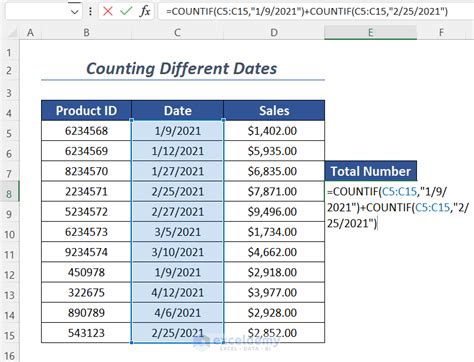
Task: Click the 'Sales' header cell
Action: tap(274, 110)
